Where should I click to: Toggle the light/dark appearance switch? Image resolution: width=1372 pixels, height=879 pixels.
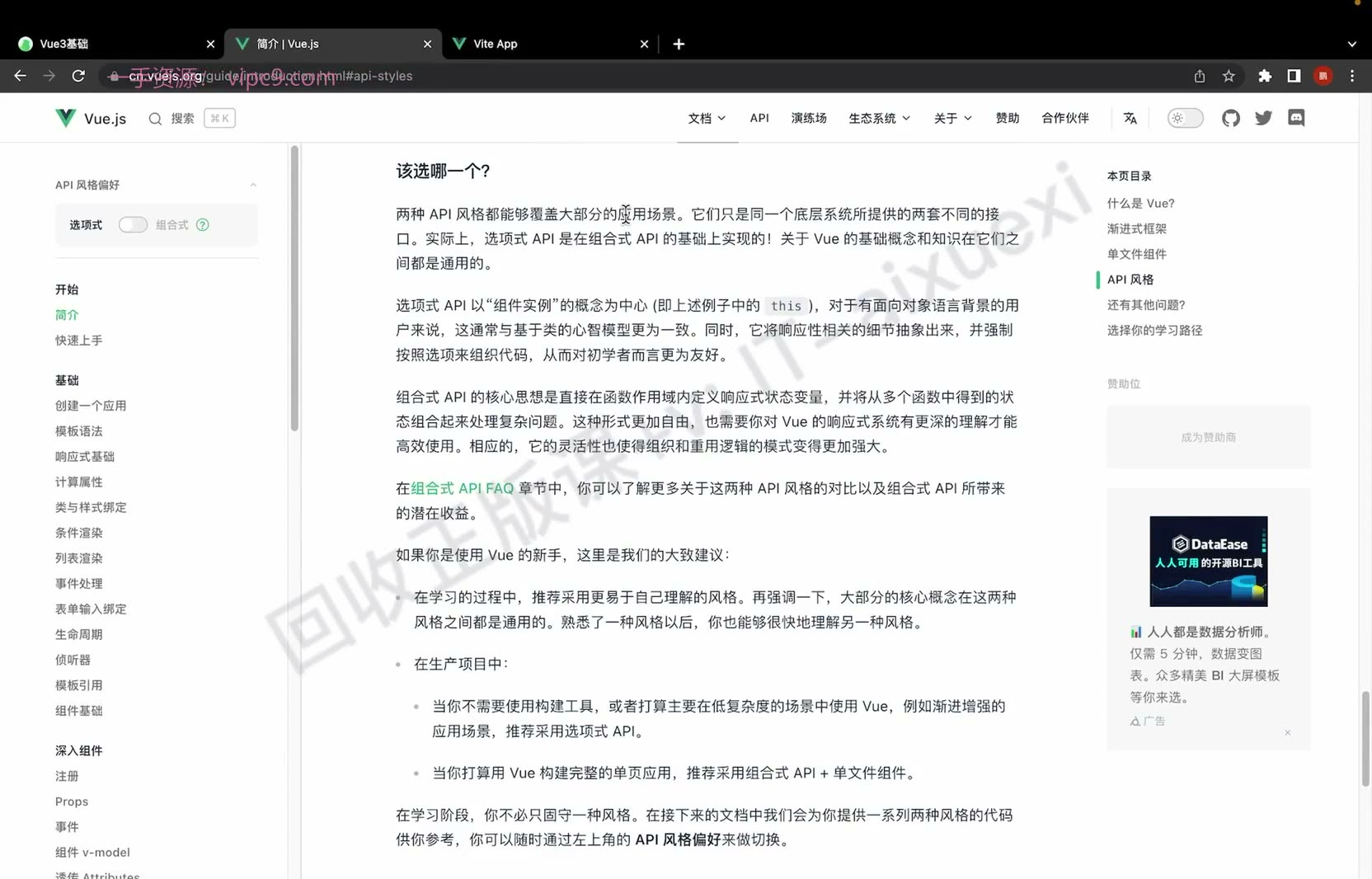point(1185,118)
